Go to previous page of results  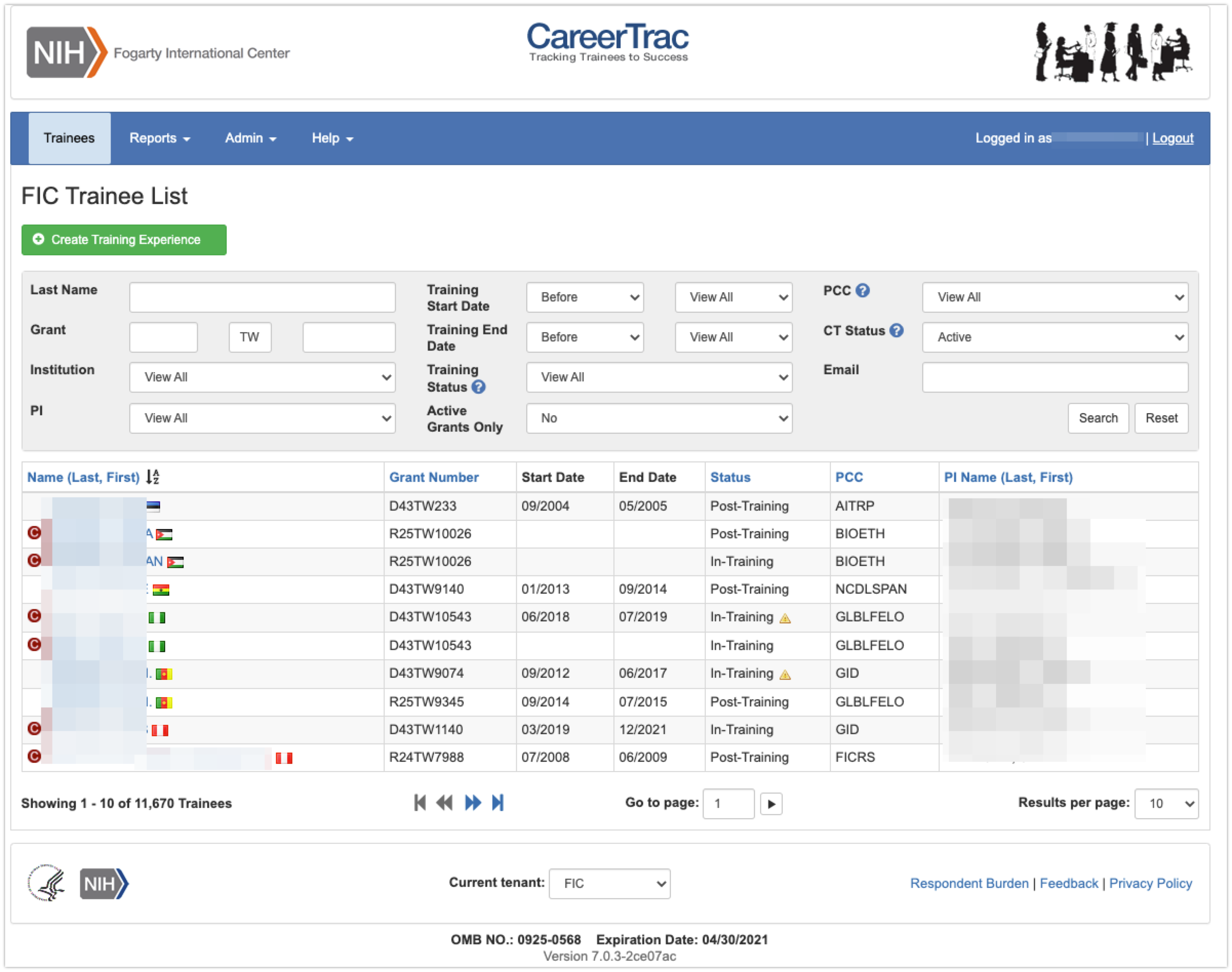[445, 803]
